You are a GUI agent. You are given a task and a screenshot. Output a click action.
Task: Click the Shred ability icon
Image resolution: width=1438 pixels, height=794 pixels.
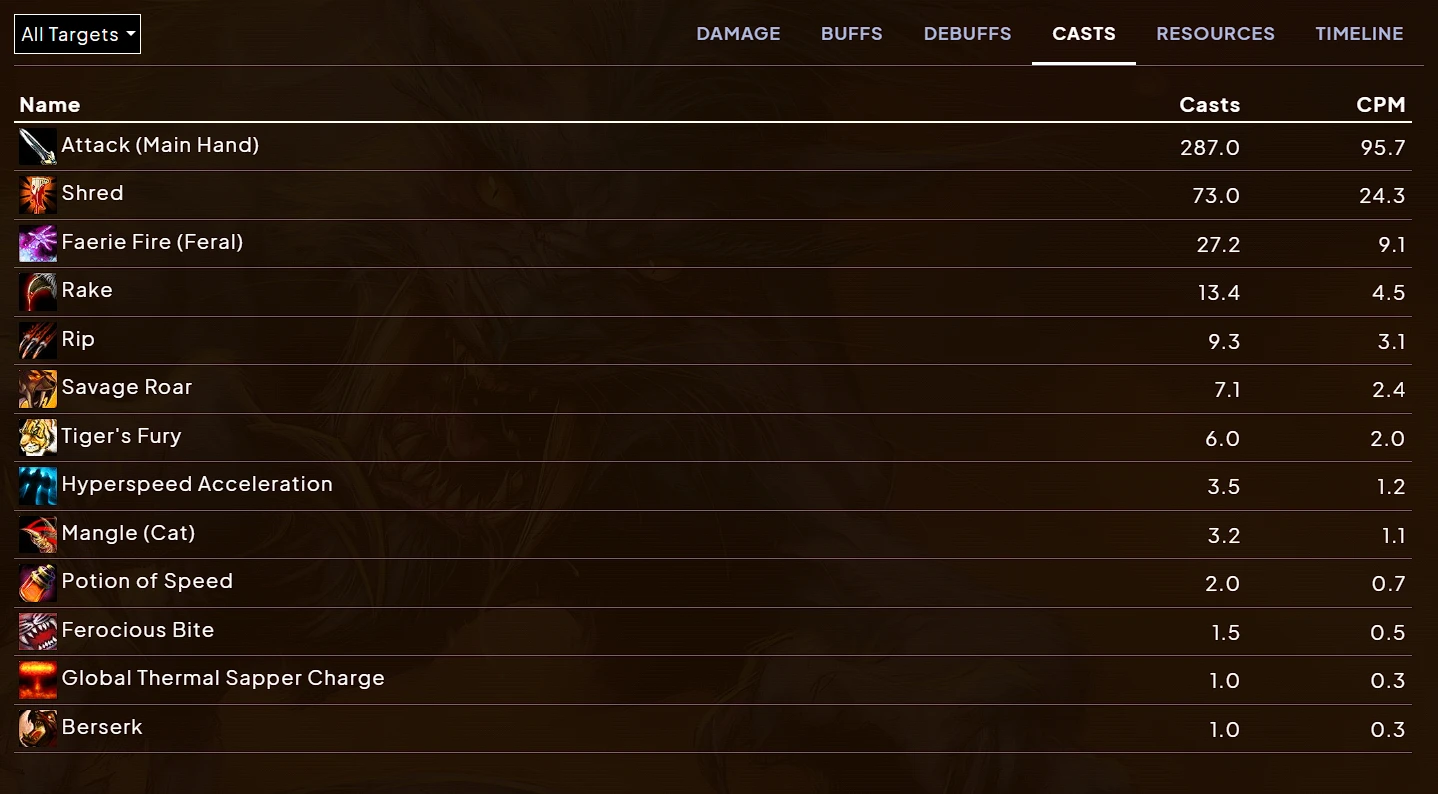point(38,195)
